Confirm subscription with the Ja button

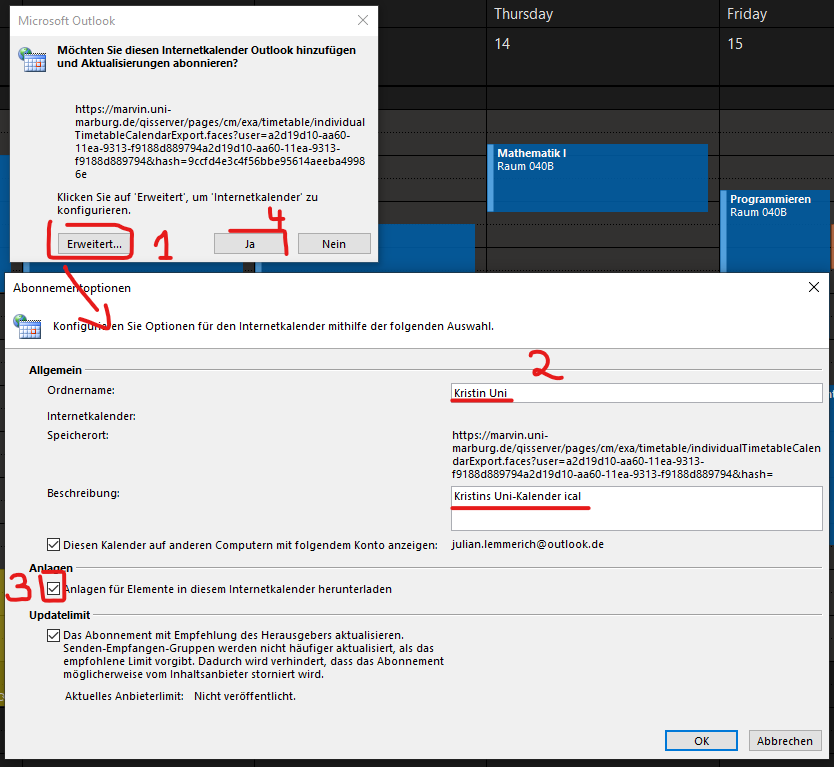[250, 244]
